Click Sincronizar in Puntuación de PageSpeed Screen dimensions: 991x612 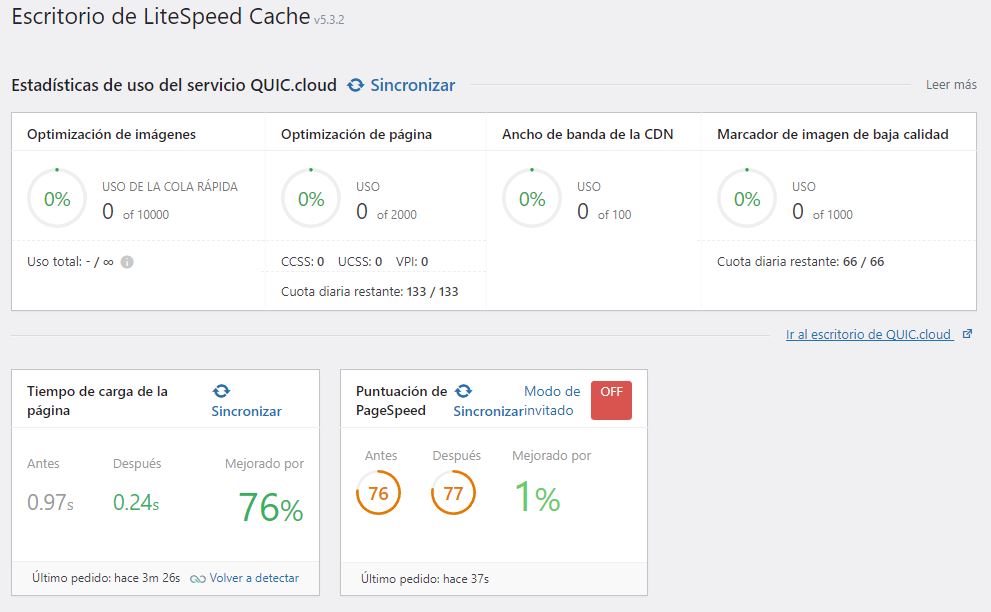click(x=488, y=411)
